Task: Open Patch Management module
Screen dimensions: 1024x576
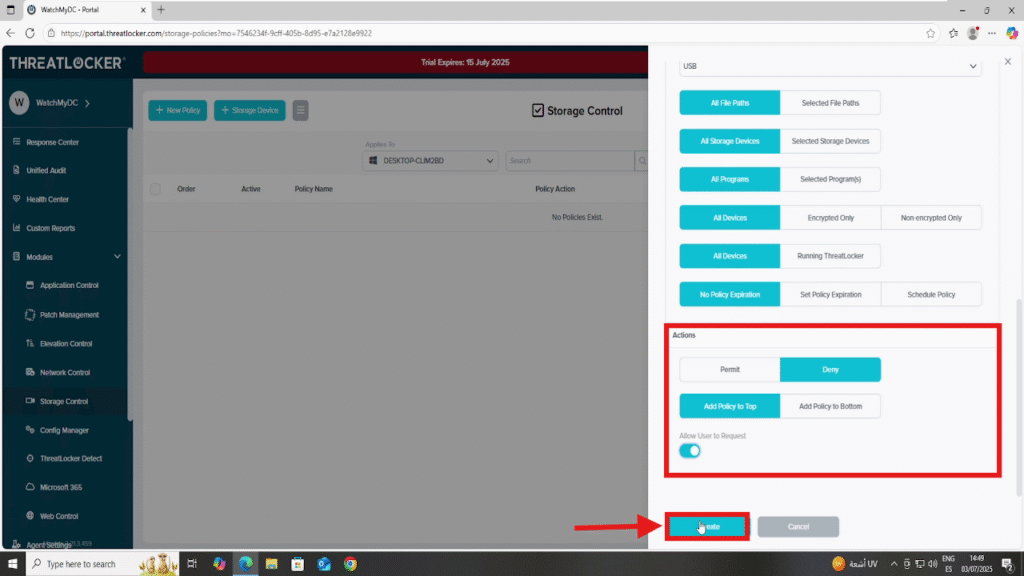Action: click(x=69, y=315)
